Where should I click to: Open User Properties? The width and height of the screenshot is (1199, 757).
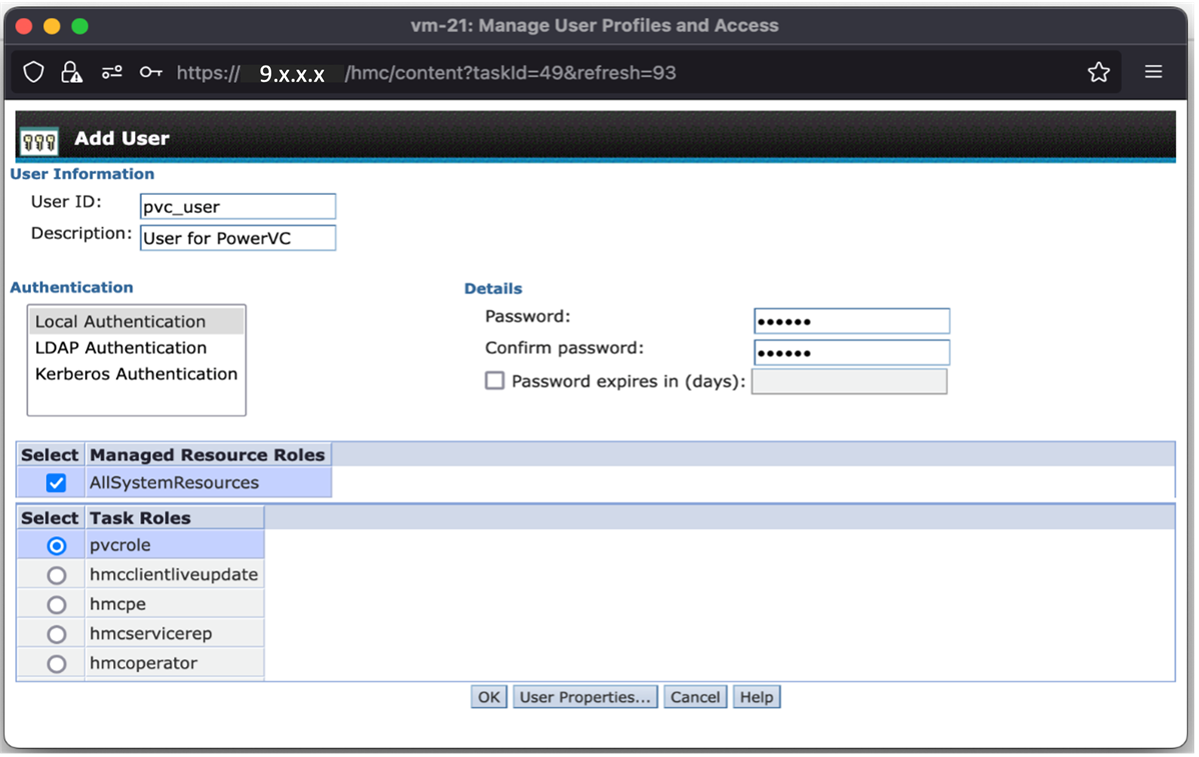(585, 696)
